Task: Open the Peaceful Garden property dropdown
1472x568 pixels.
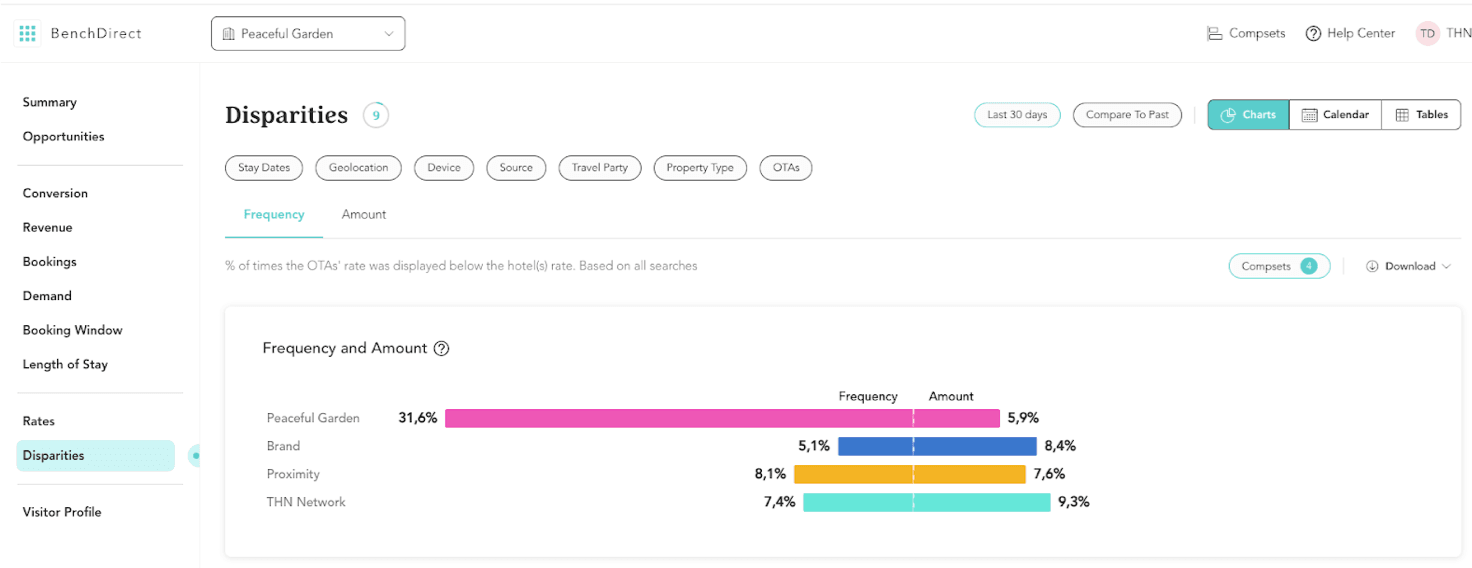Action: 308,34
